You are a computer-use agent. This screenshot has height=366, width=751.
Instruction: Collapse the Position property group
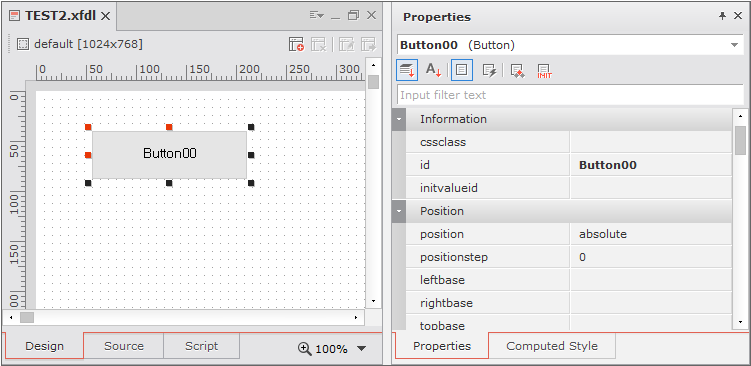point(399,211)
